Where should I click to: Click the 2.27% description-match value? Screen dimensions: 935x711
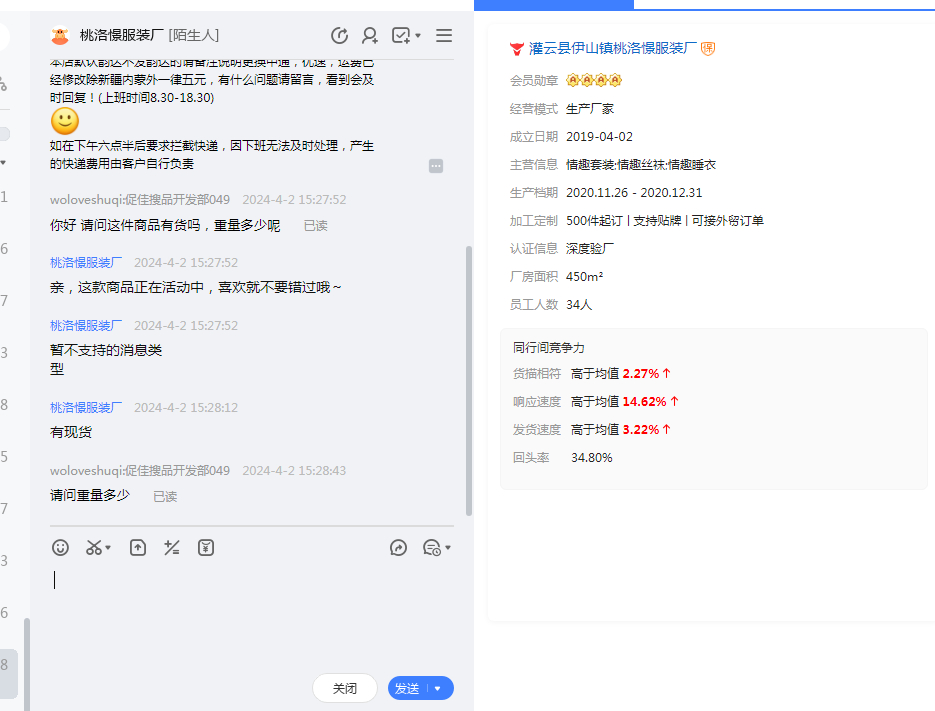641,373
